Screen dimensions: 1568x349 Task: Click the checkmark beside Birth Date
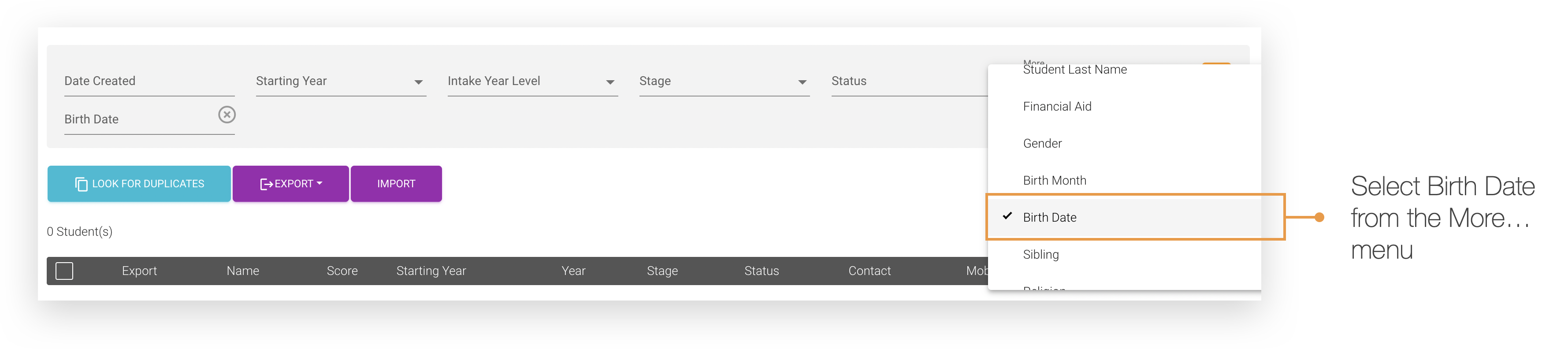pos(1007,216)
